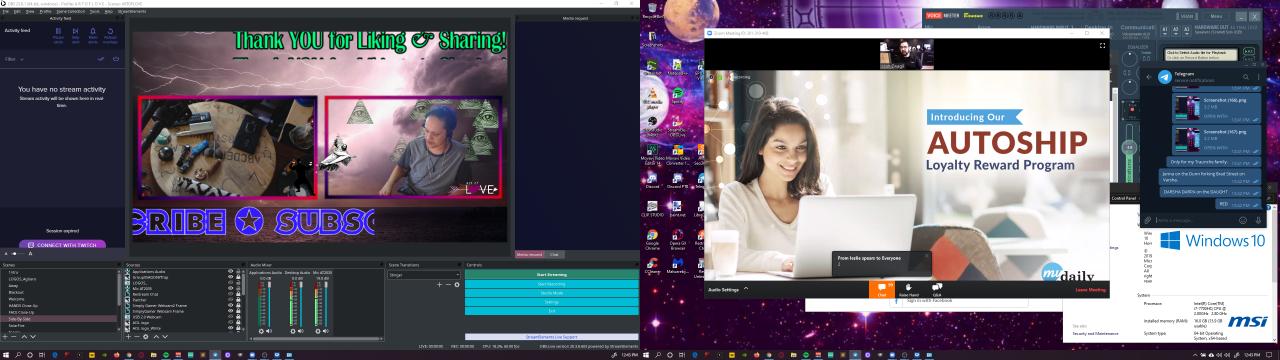
Task: Toggle visibility eye of Applications Audio source
Action: point(230,271)
